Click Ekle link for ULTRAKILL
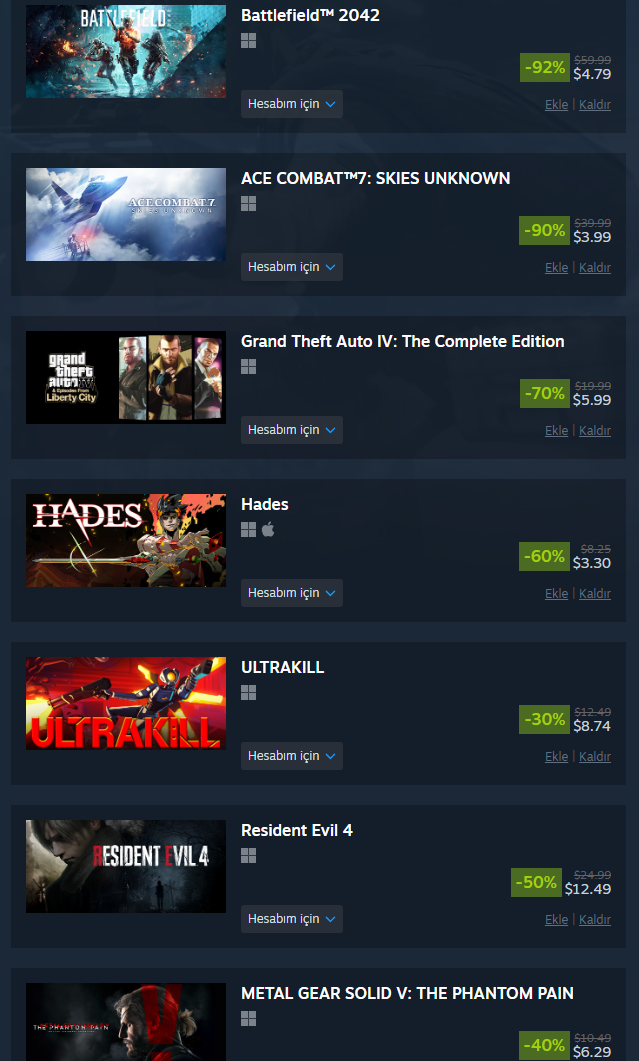 click(556, 757)
